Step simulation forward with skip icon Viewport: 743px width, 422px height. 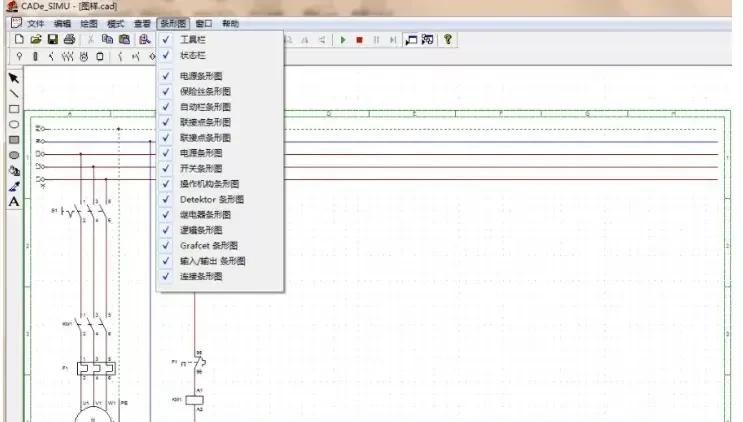coord(393,40)
